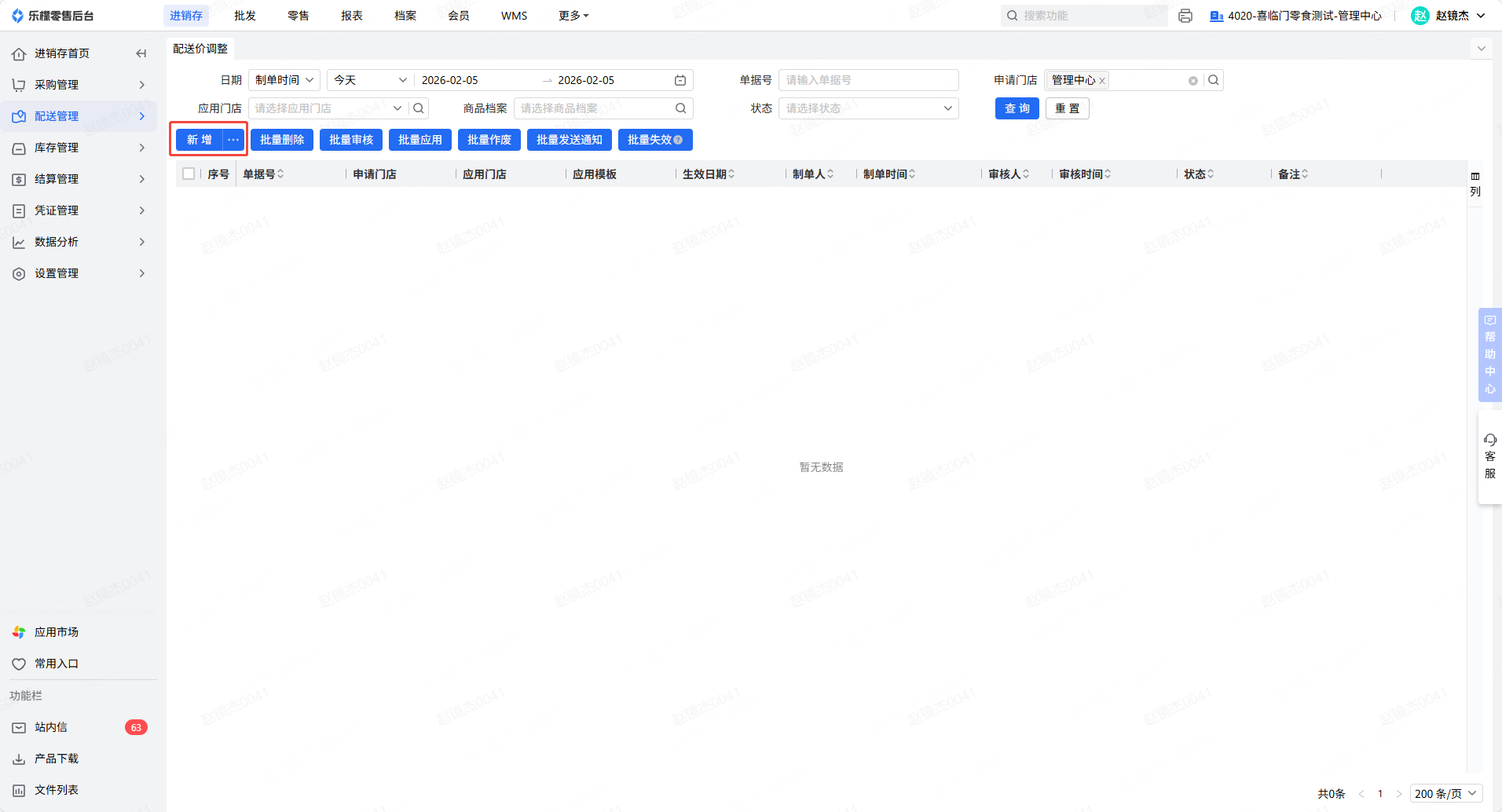Open the printer icon in top bar
1502x812 pixels.
pos(1185,16)
